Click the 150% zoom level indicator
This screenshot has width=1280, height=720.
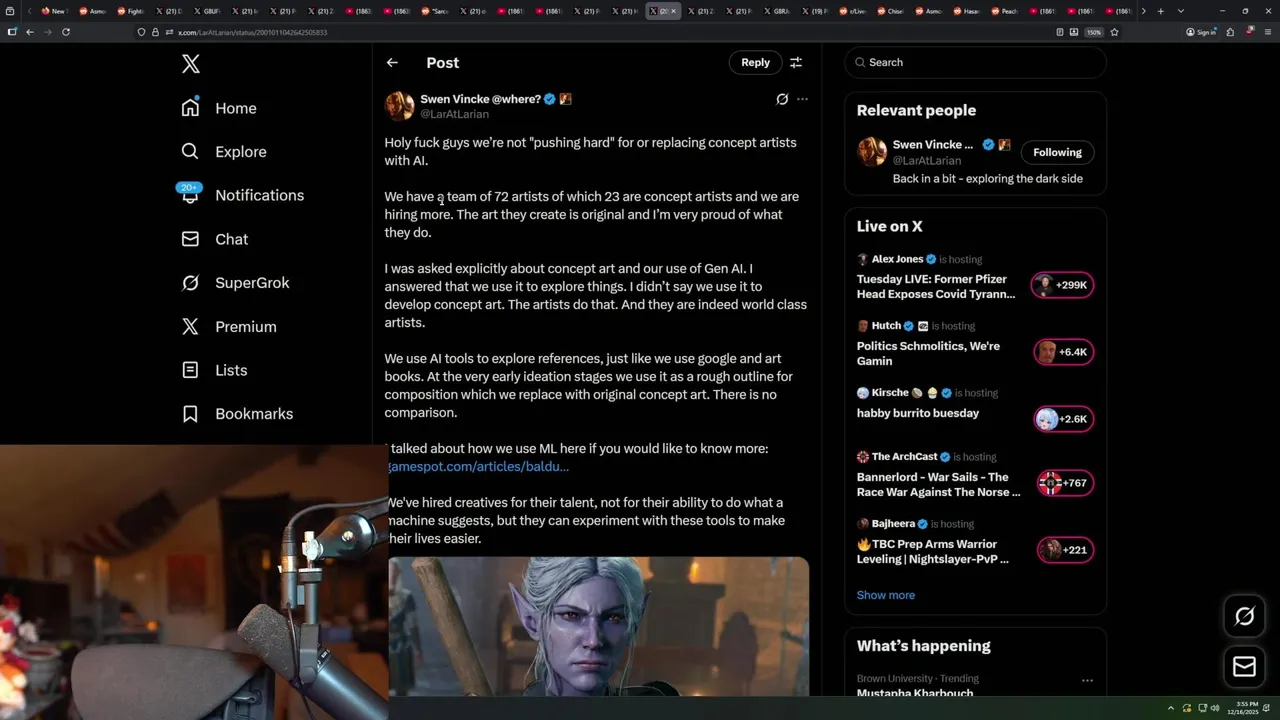1094,32
